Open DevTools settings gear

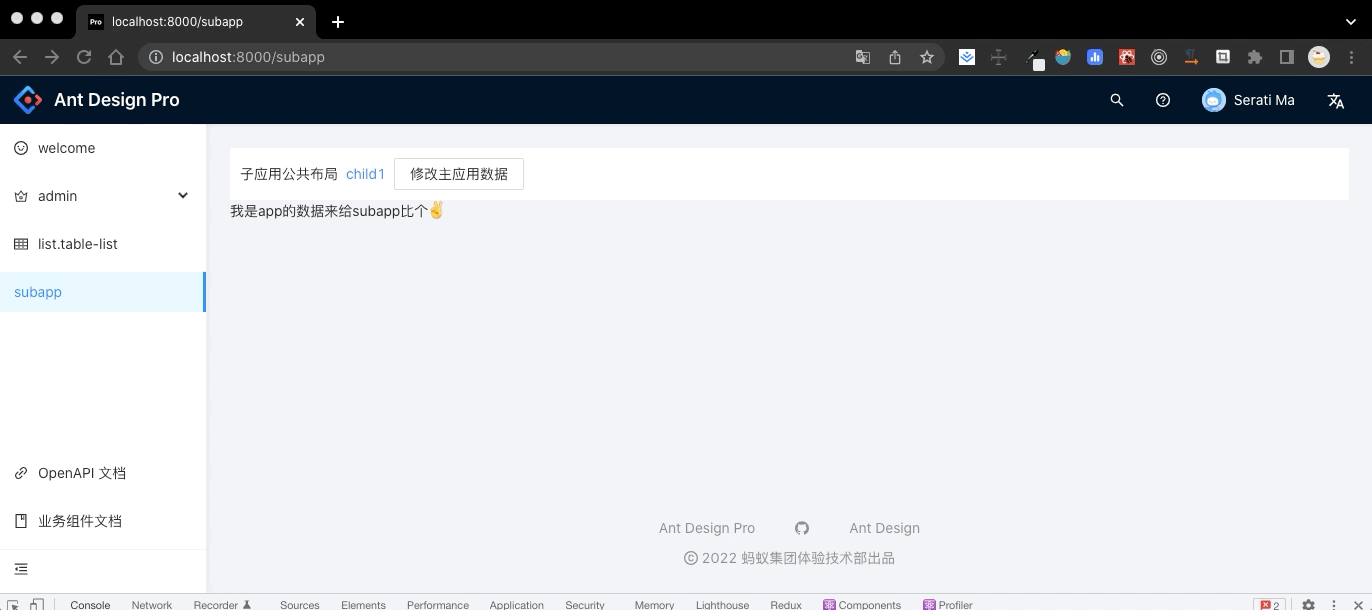pyautogui.click(x=1308, y=604)
